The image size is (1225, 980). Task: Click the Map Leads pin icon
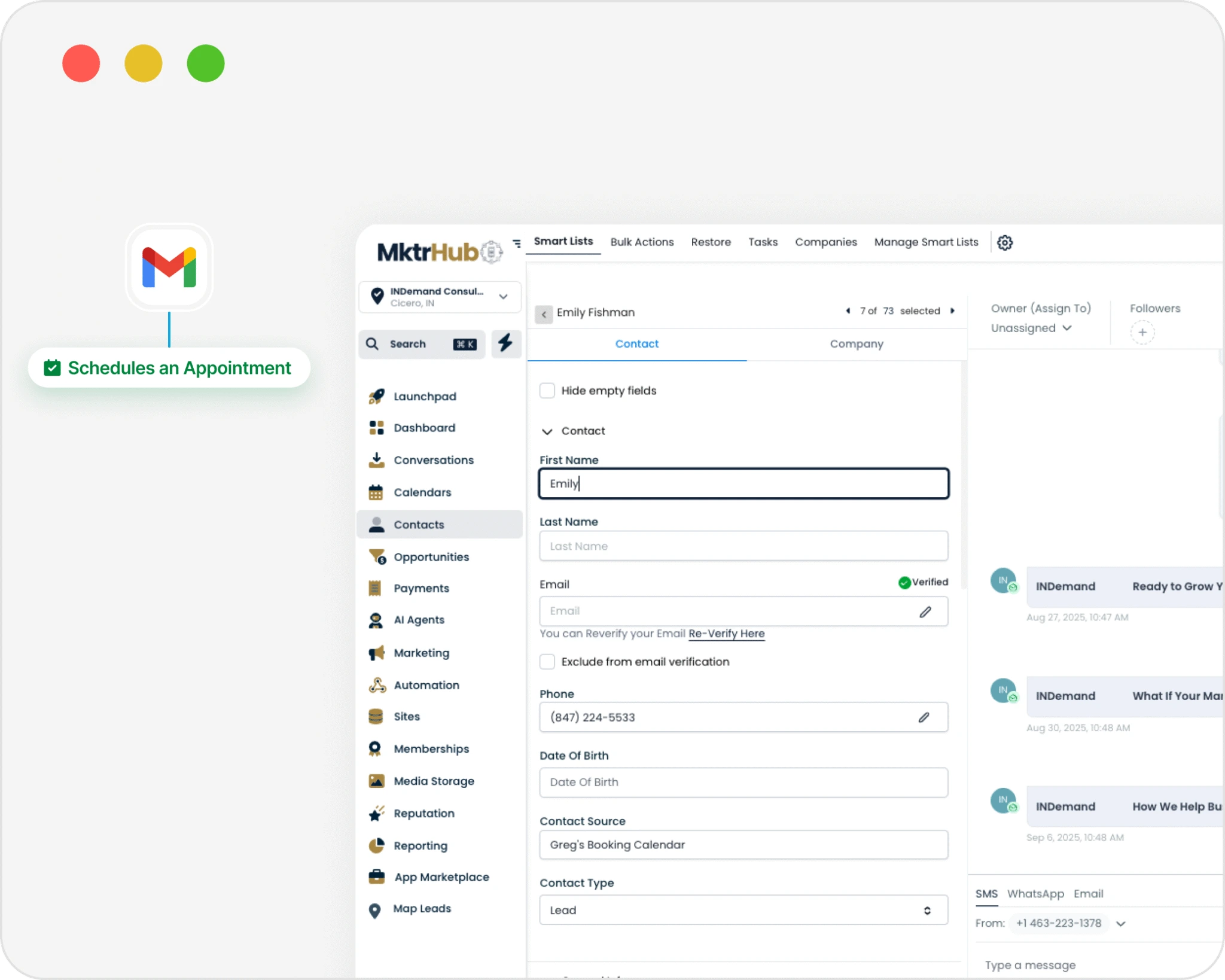[375, 910]
